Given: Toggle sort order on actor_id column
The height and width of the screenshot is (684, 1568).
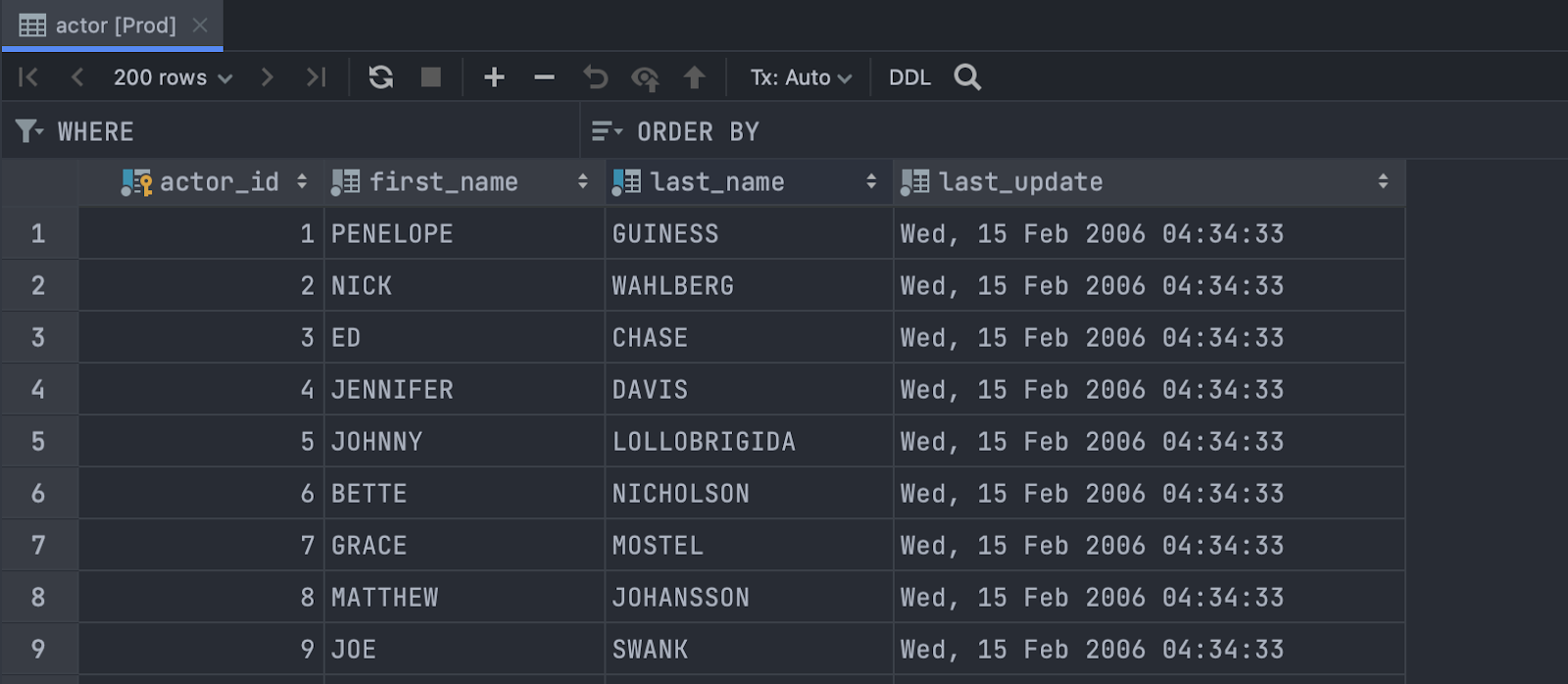Looking at the screenshot, I should coord(302,182).
